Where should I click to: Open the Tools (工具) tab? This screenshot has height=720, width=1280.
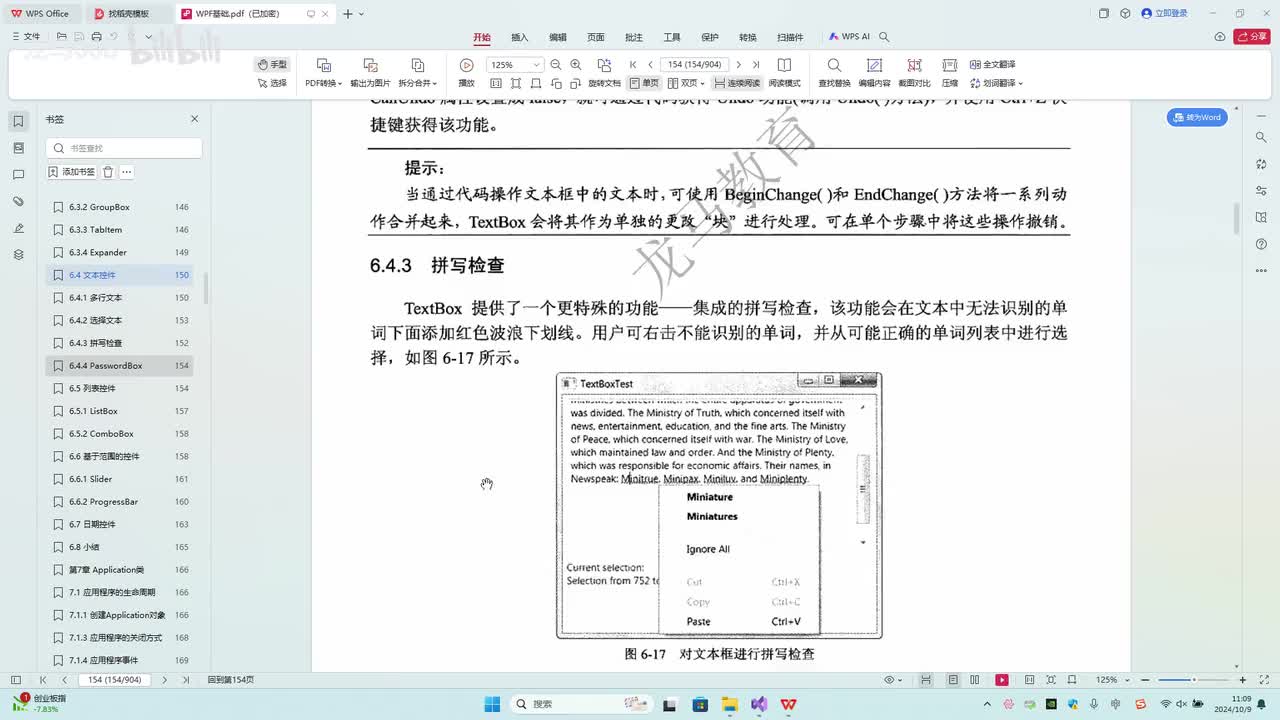click(672, 37)
